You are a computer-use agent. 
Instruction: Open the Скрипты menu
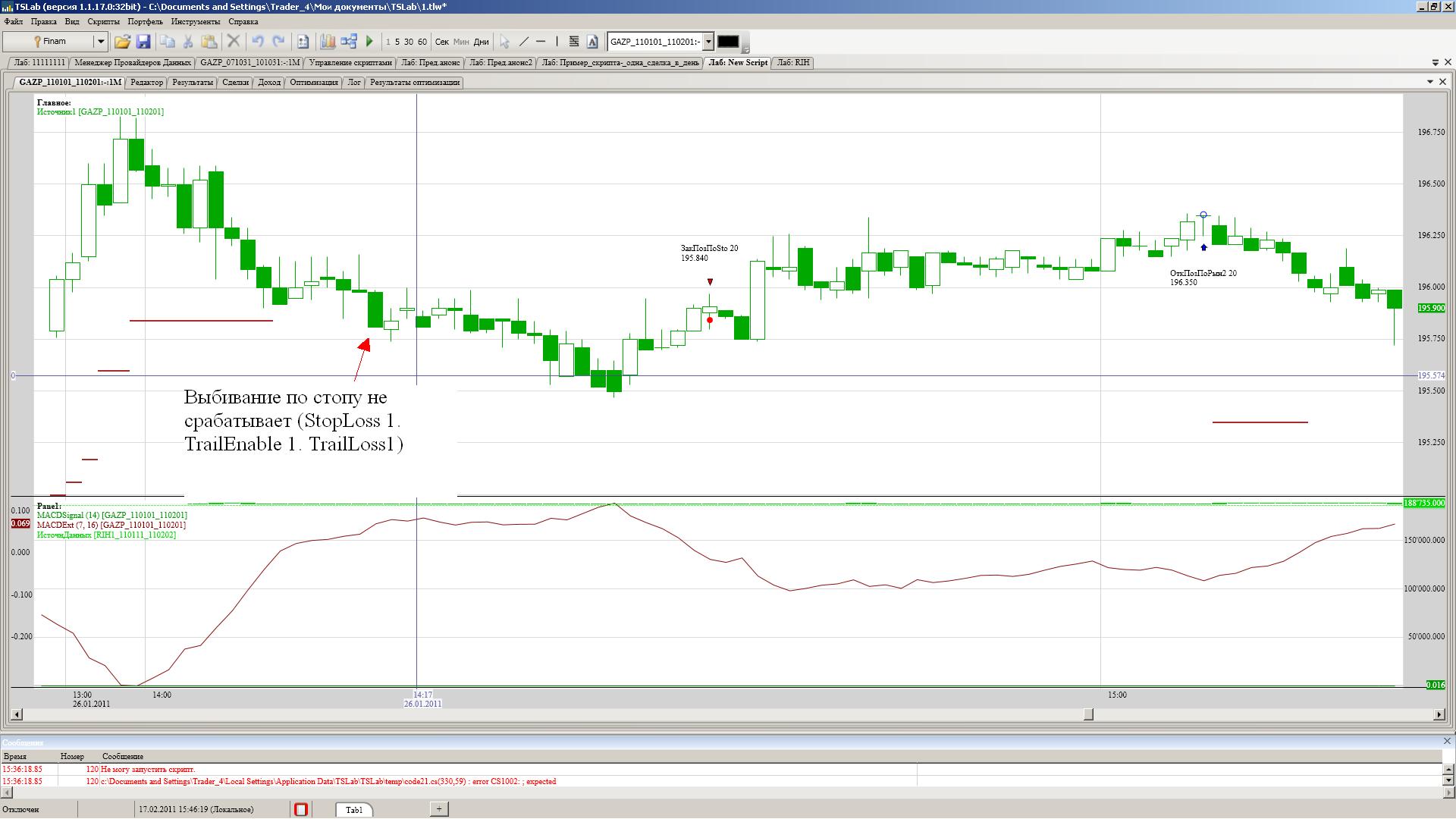click(x=103, y=21)
